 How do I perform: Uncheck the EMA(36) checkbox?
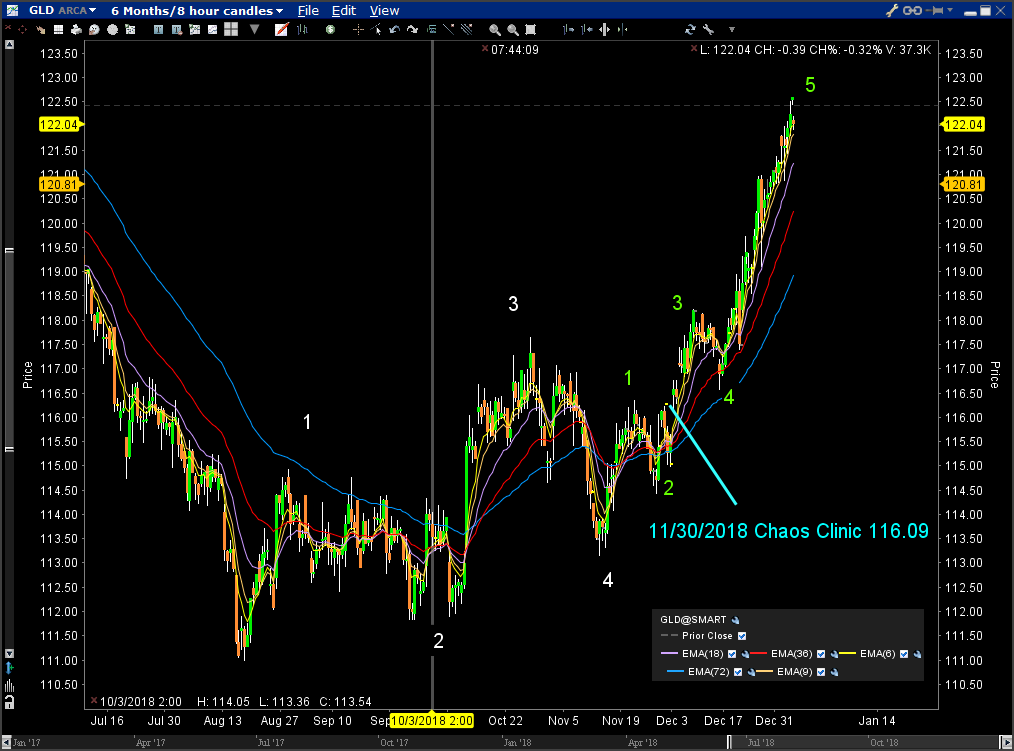[821, 654]
